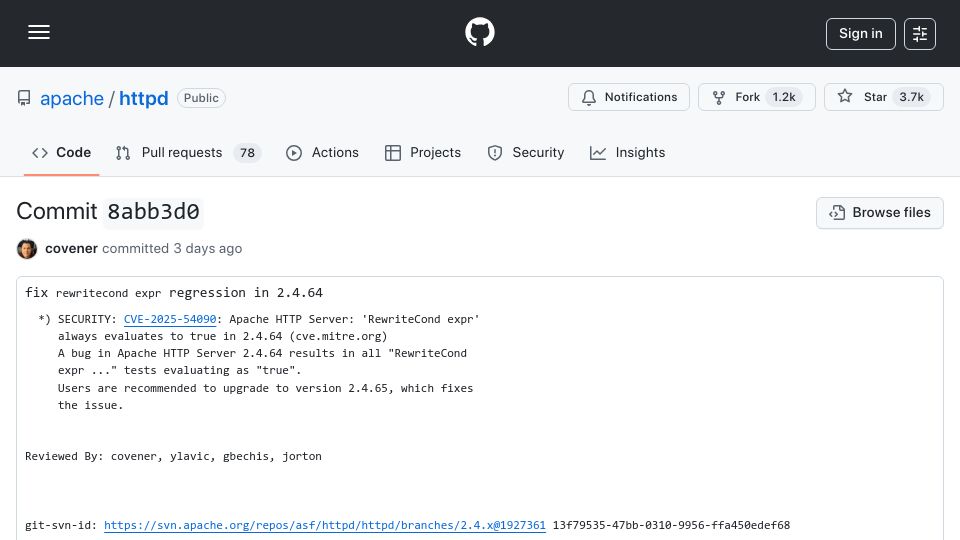The width and height of the screenshot is (960, 540).
Task: Click the repository book icon
Action: click(24, 98)
